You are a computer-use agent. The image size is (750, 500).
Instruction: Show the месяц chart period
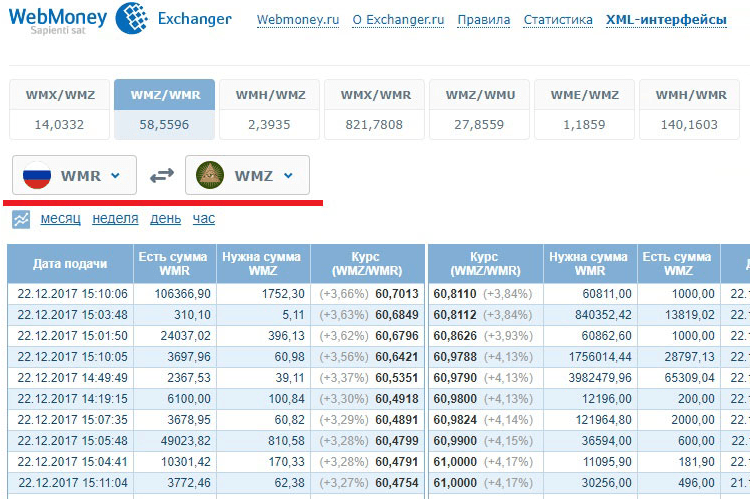pyautogui.click(x=61, y=219)
